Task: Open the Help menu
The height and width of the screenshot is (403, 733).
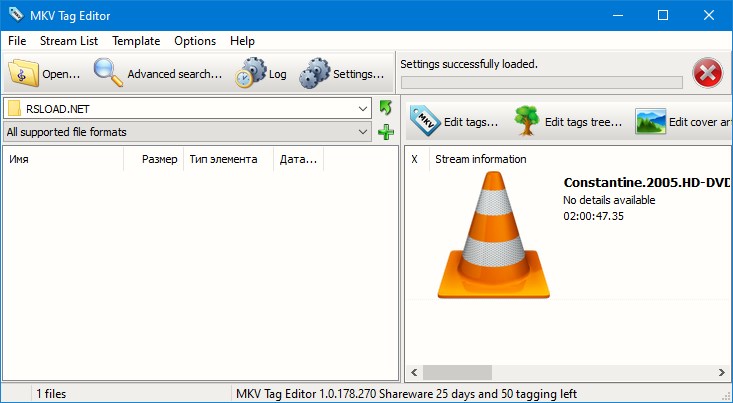Action: coord(242,41)
